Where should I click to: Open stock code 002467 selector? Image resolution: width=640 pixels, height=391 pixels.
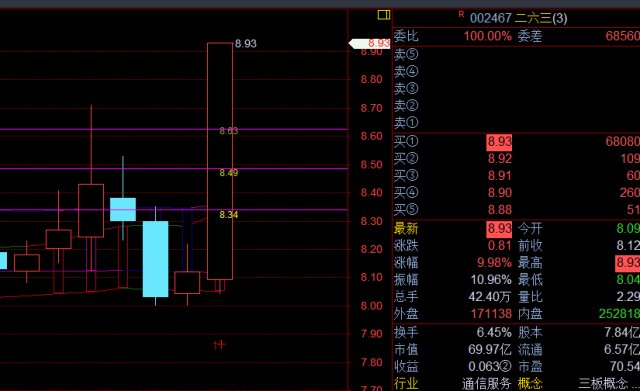491,18
